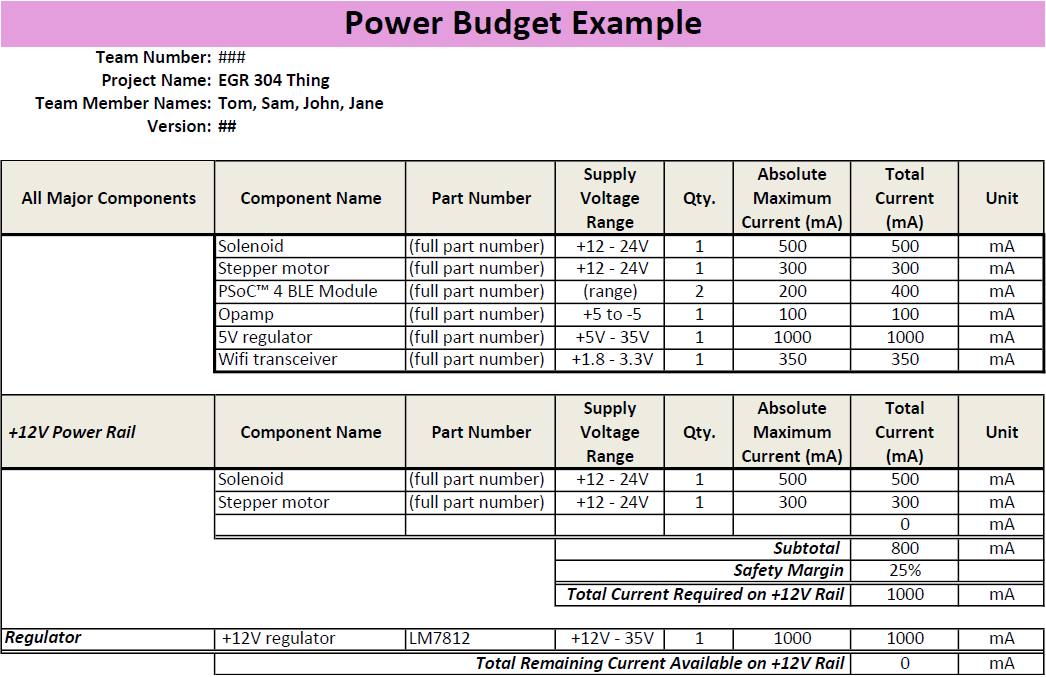Select the PSoC supply voltage "(range)" cell

click(x=609, y=291)
